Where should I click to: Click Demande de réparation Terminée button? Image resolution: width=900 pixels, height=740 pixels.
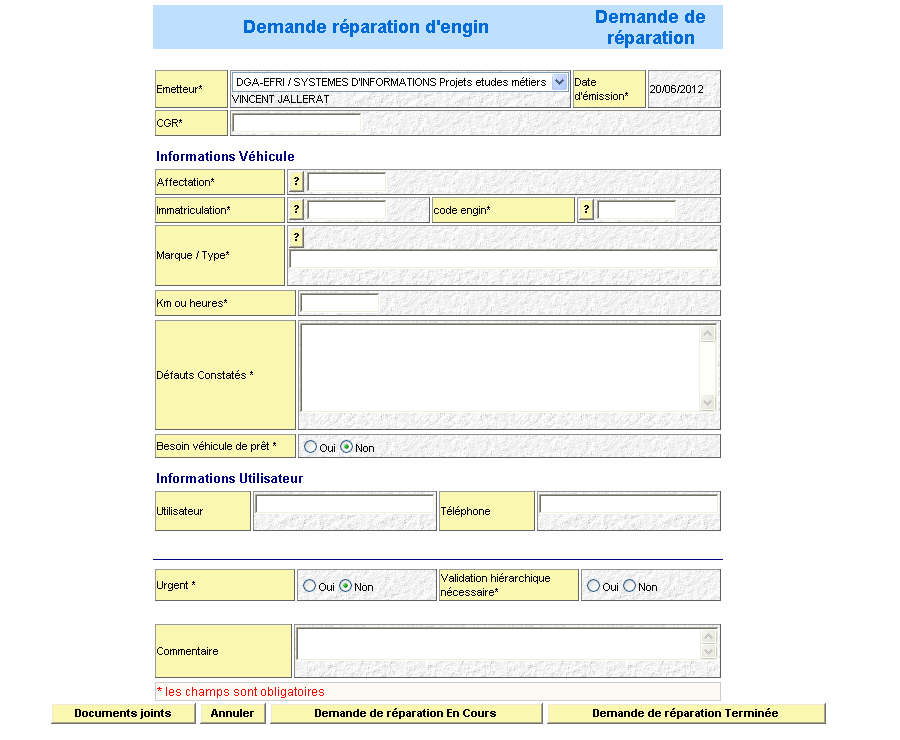[x=686, y=714]
